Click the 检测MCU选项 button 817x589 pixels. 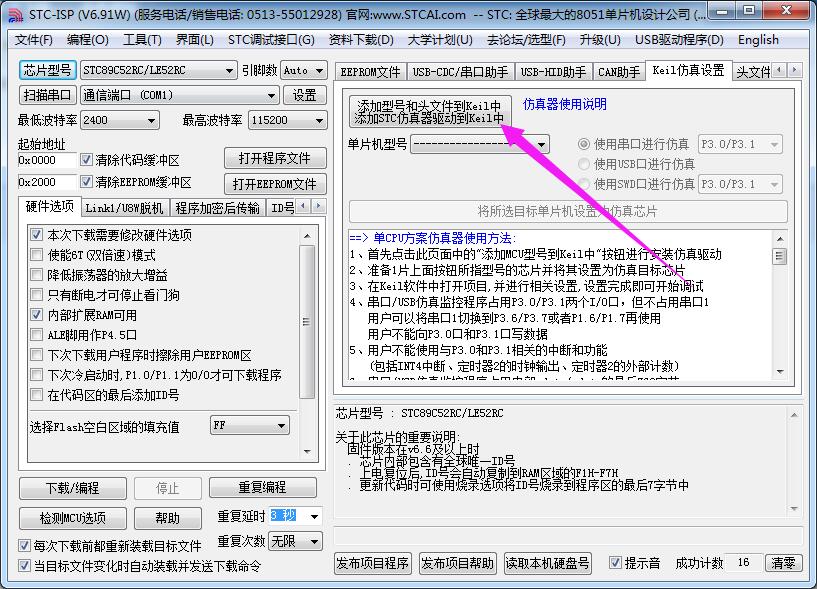72,518
